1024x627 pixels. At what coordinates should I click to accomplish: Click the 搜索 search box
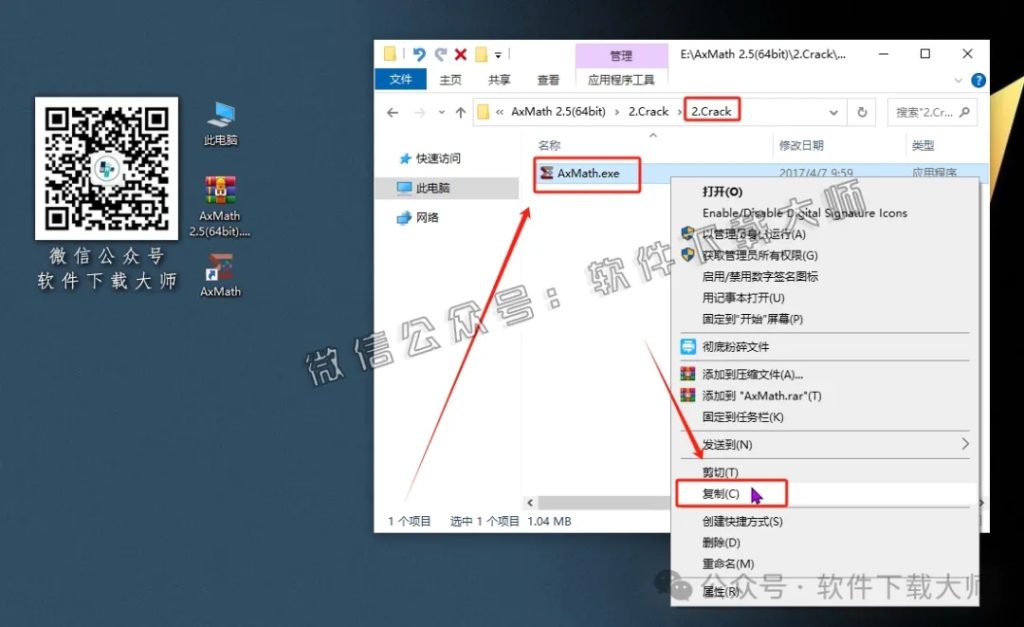coord(932,112)
